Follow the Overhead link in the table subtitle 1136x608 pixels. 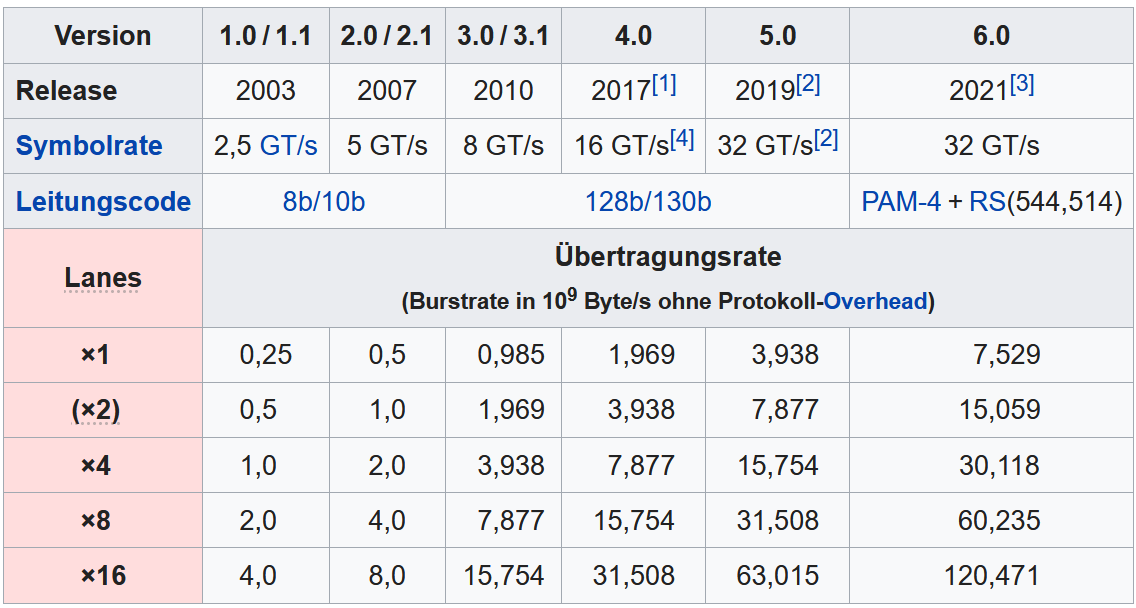click(x=876, y=301)
